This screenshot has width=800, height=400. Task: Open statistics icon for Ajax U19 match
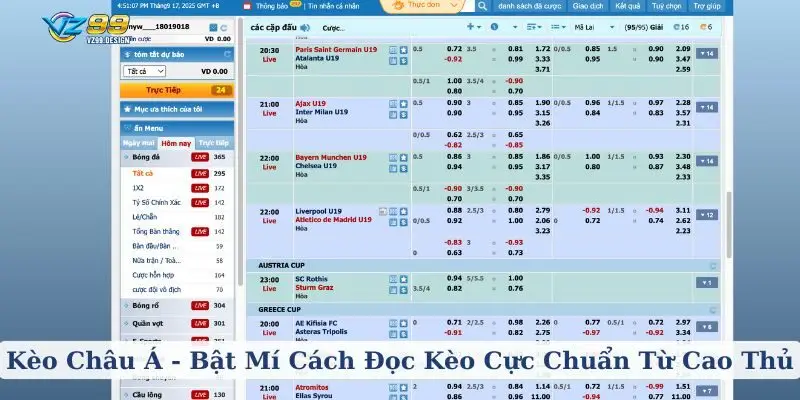[x=393, y=104]
